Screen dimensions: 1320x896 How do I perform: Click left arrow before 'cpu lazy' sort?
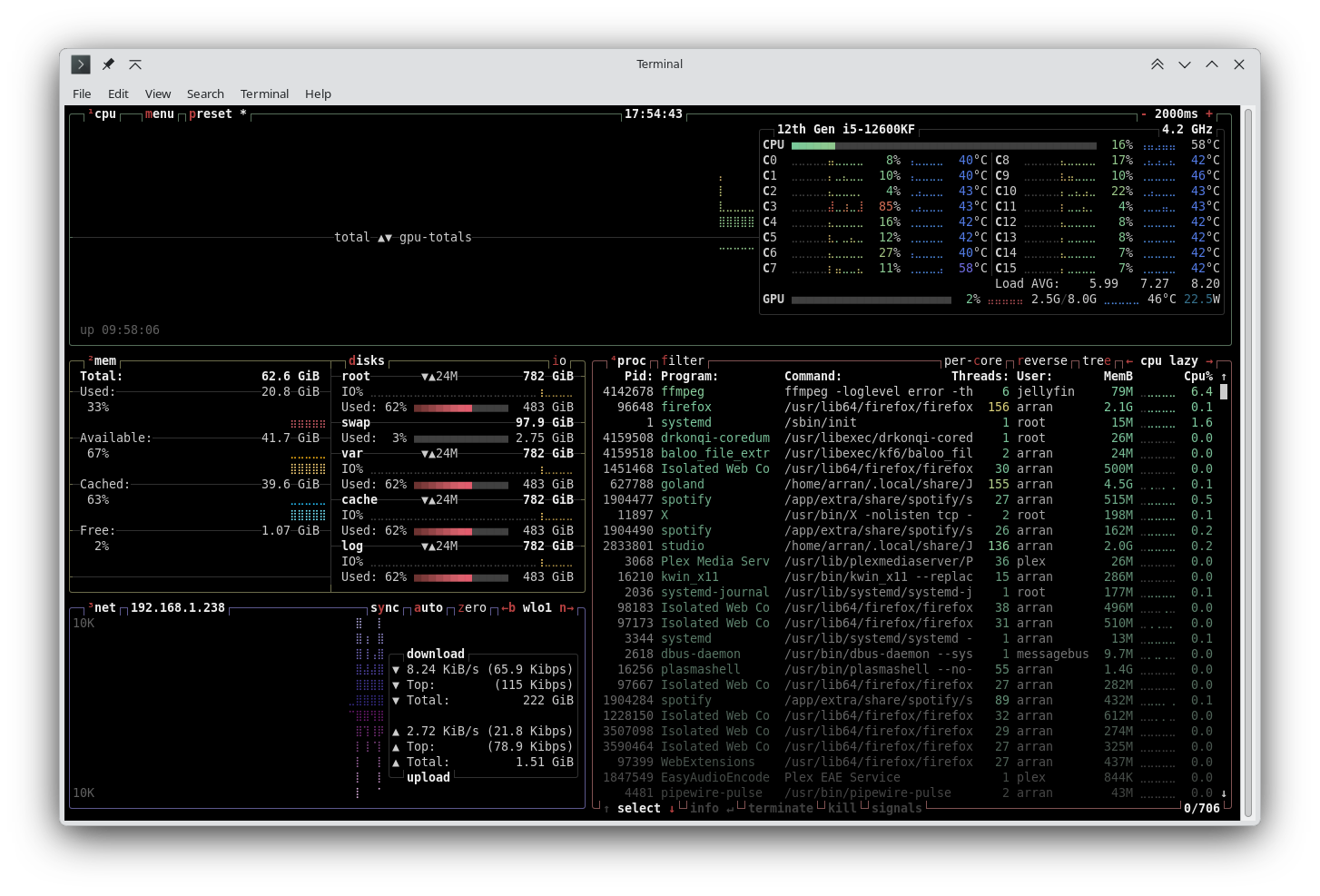coord(1129,361)
